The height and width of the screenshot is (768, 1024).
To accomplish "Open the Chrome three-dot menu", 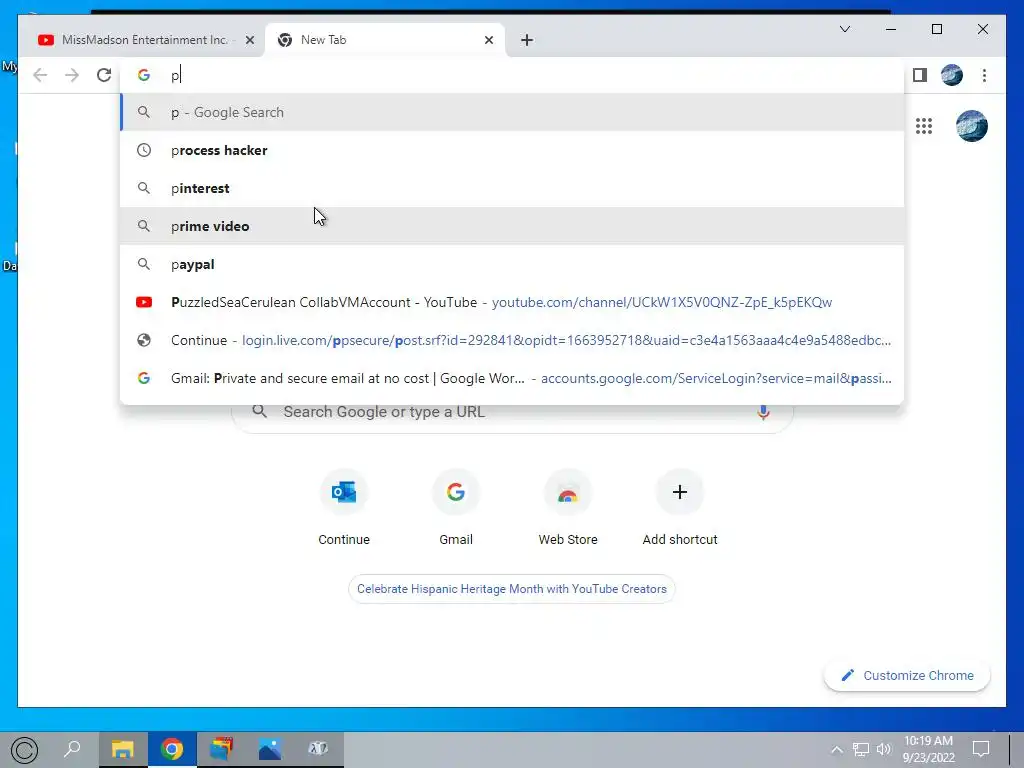I will [x=984, y=75].
